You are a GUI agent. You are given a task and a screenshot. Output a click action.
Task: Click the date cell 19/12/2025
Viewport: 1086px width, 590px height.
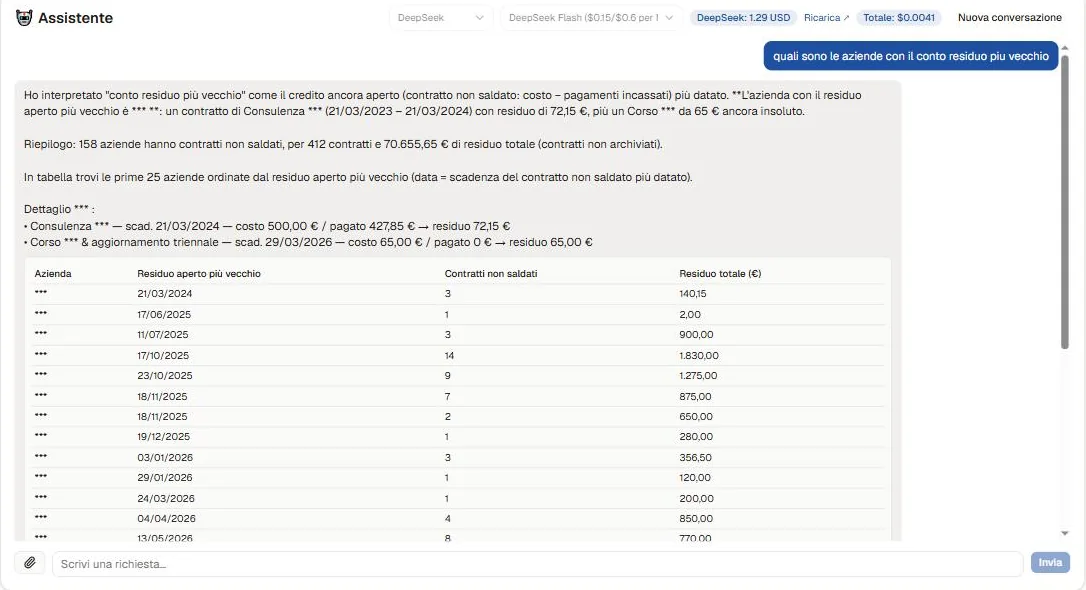click(163, 436)
